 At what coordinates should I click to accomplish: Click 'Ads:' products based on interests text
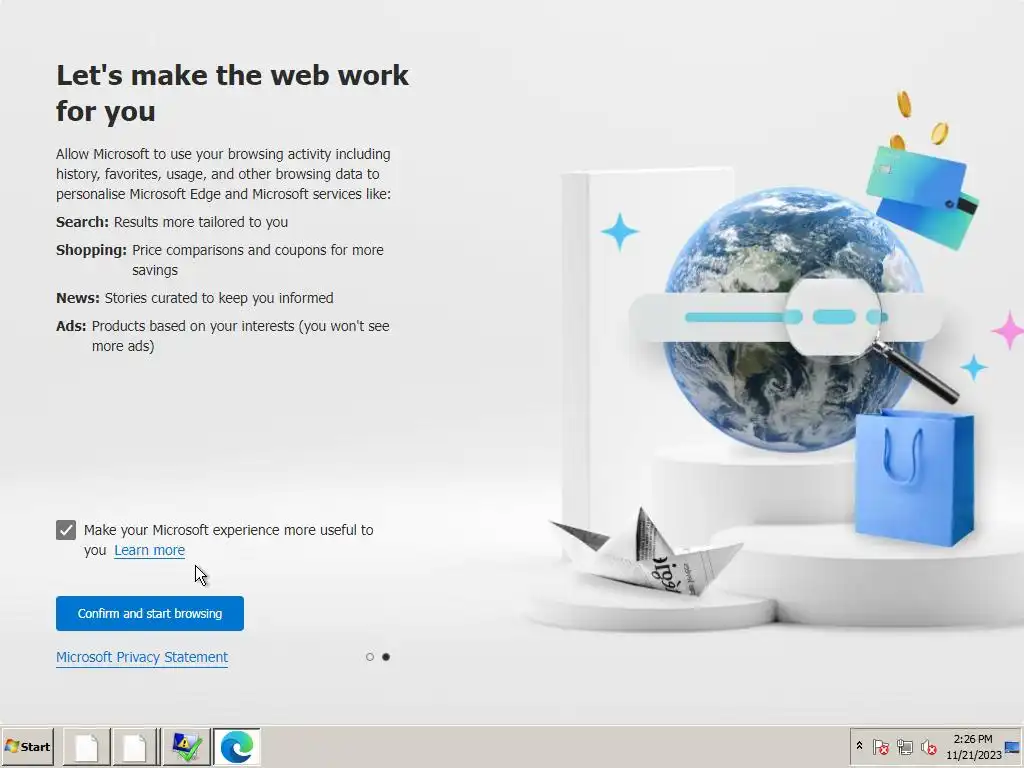tap(223, 336)
